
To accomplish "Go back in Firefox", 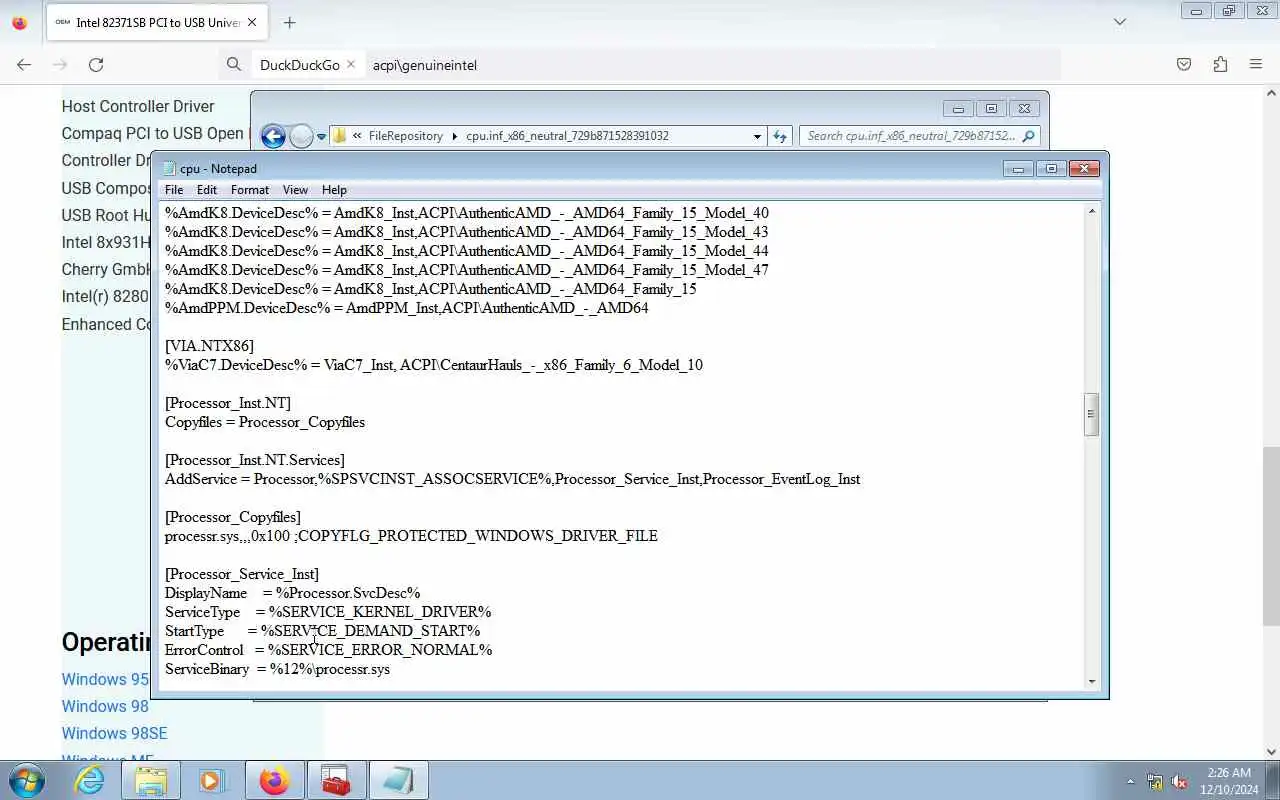I will (24, 64).
